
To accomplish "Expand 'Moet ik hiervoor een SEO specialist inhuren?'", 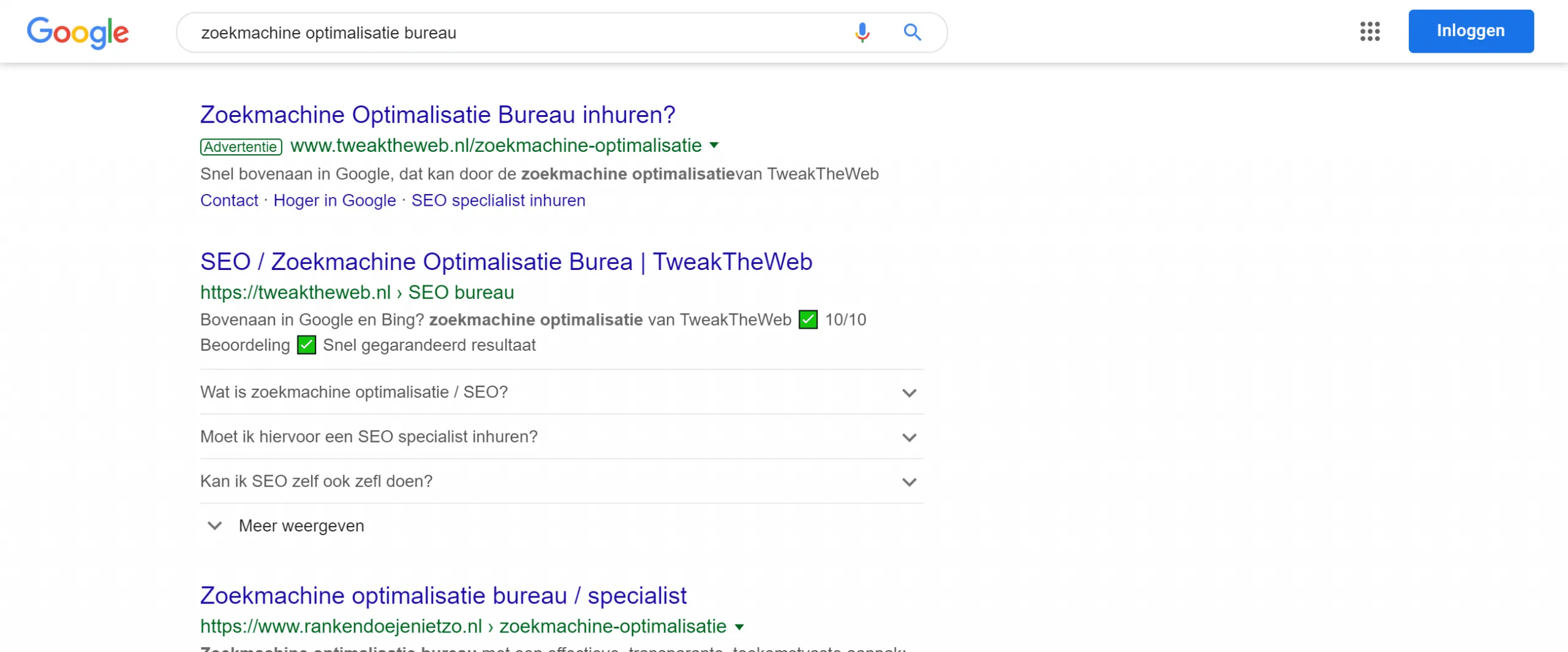I will [x=561, y=437].
